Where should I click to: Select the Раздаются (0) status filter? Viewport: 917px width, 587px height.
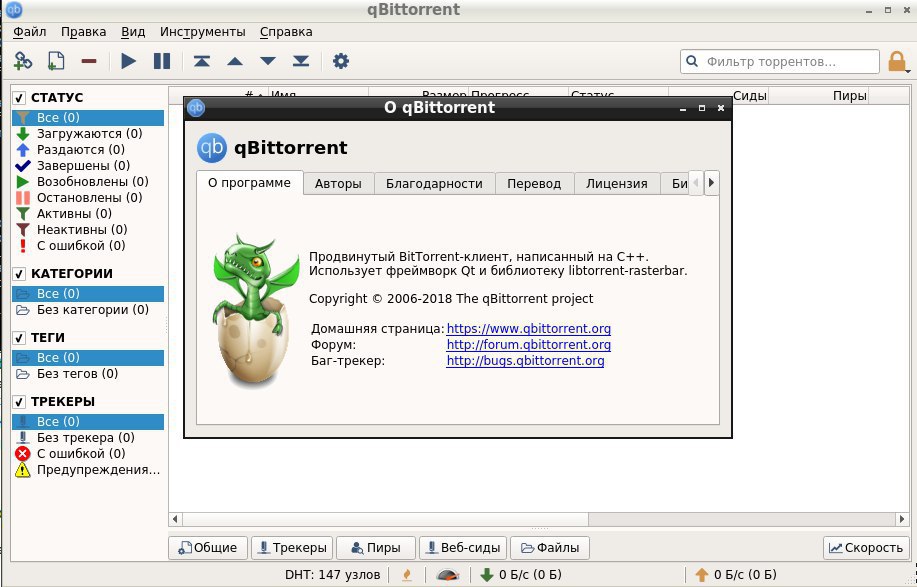tap(88, 150)
